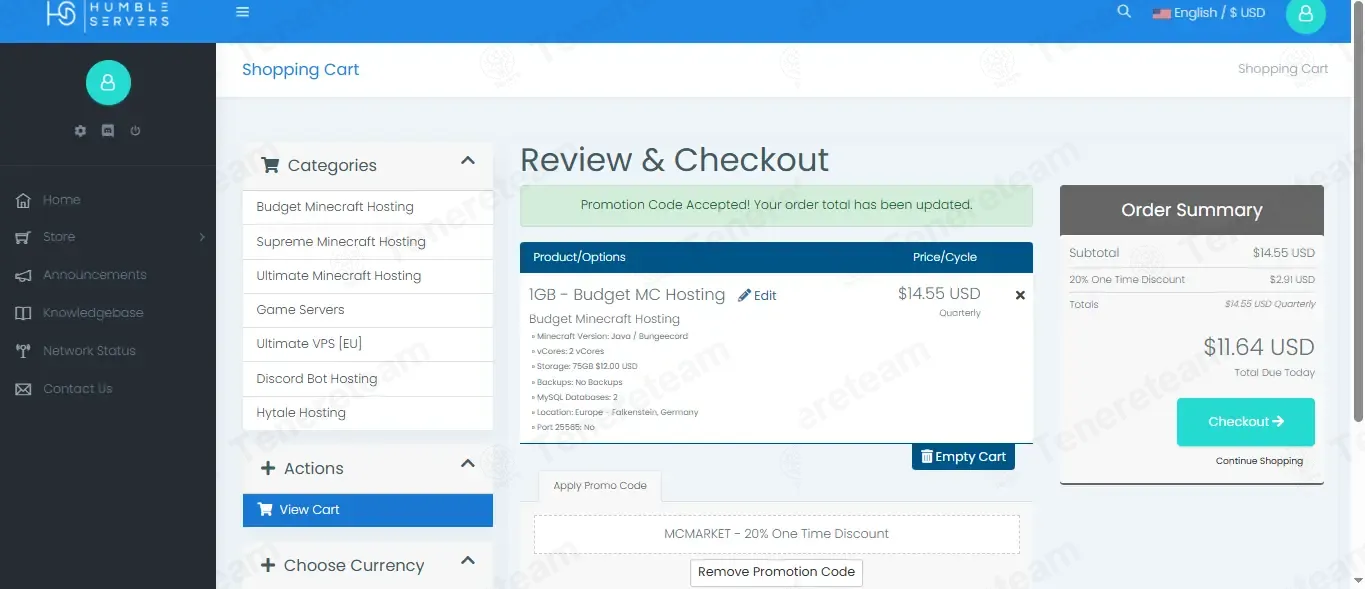Click the Promotion Code Accepted alert

click(776, 205)
